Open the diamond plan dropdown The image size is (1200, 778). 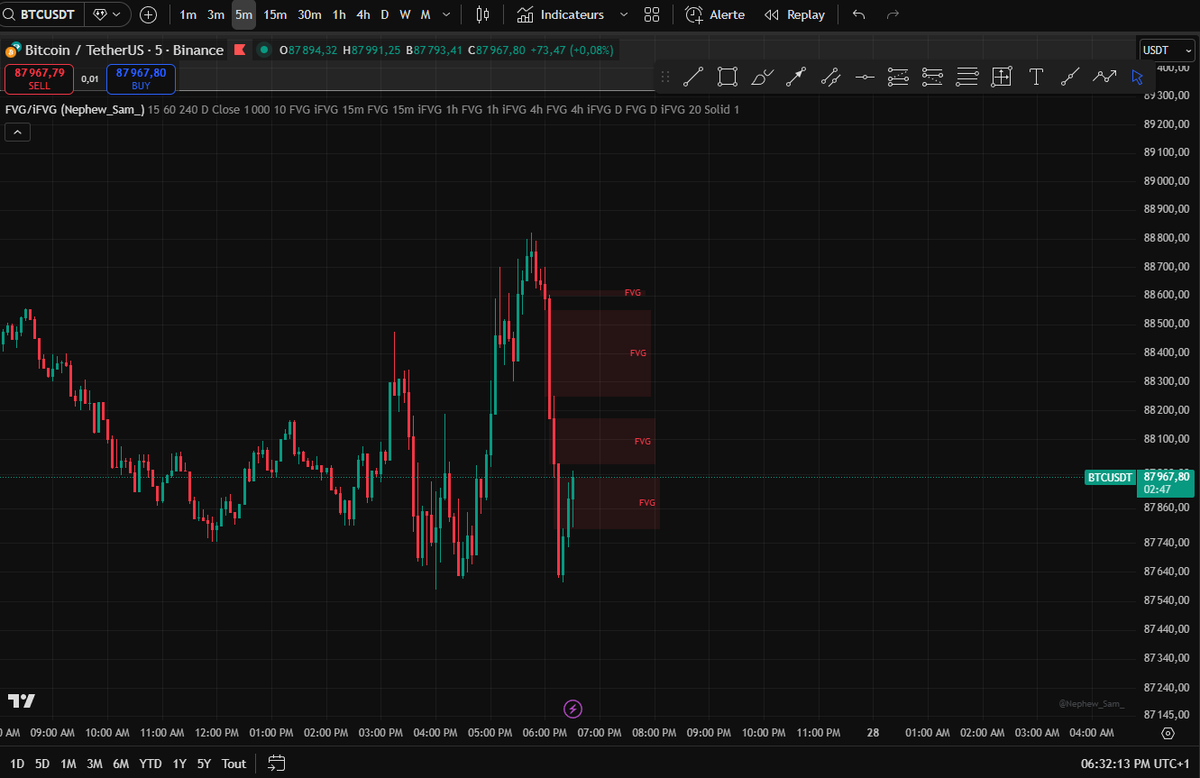click(107, 15)
